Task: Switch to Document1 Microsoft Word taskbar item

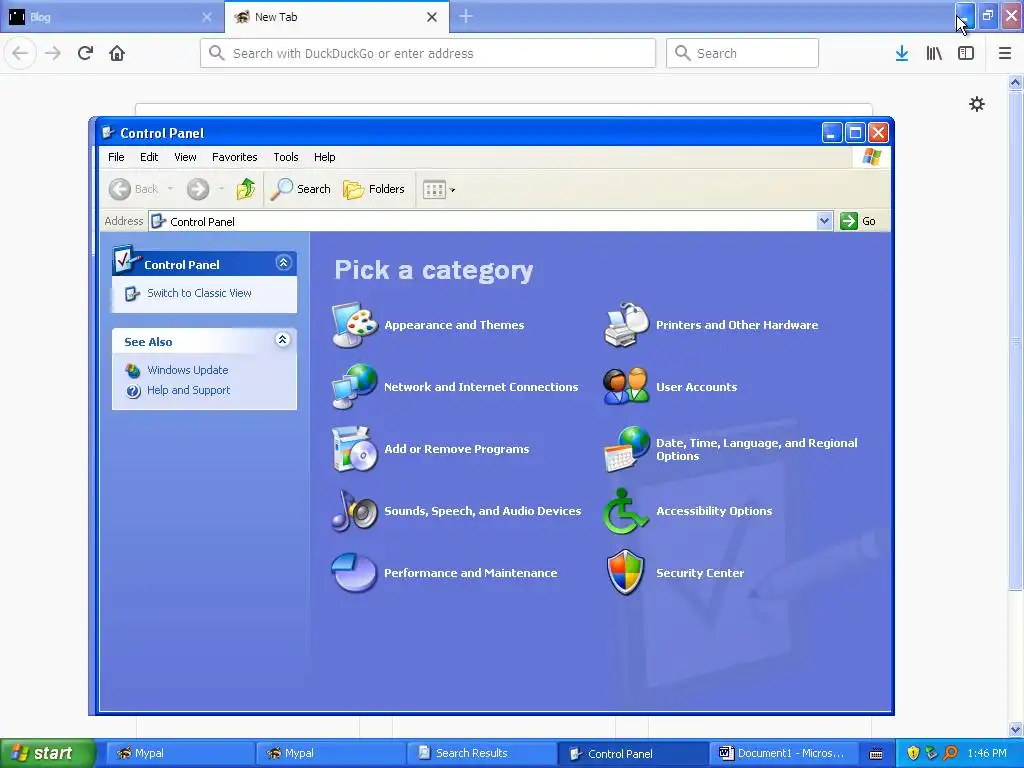Action: point(784,753)
